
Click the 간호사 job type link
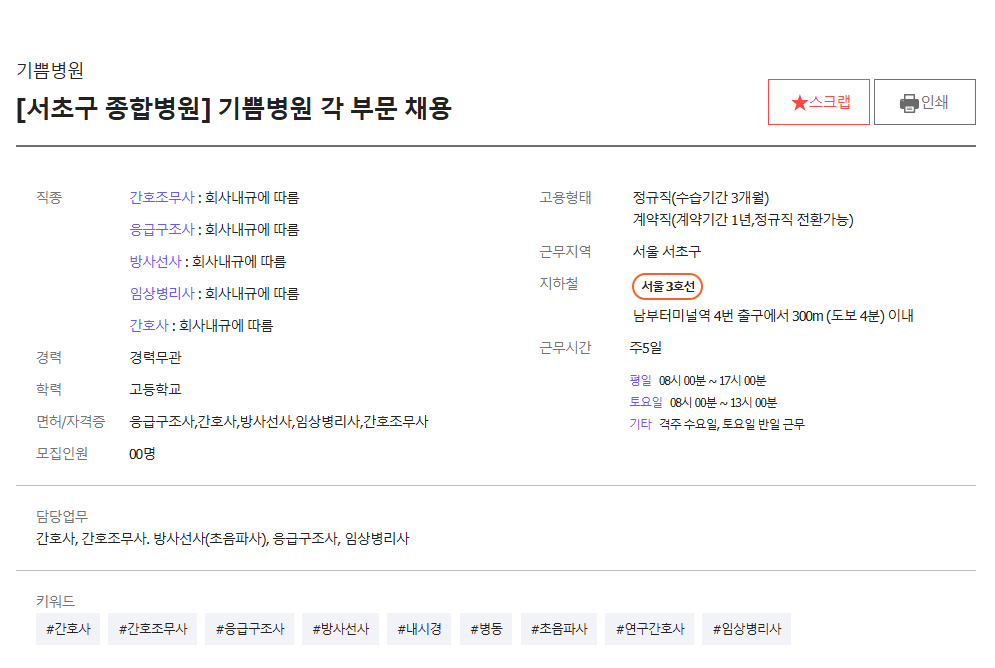149,325
